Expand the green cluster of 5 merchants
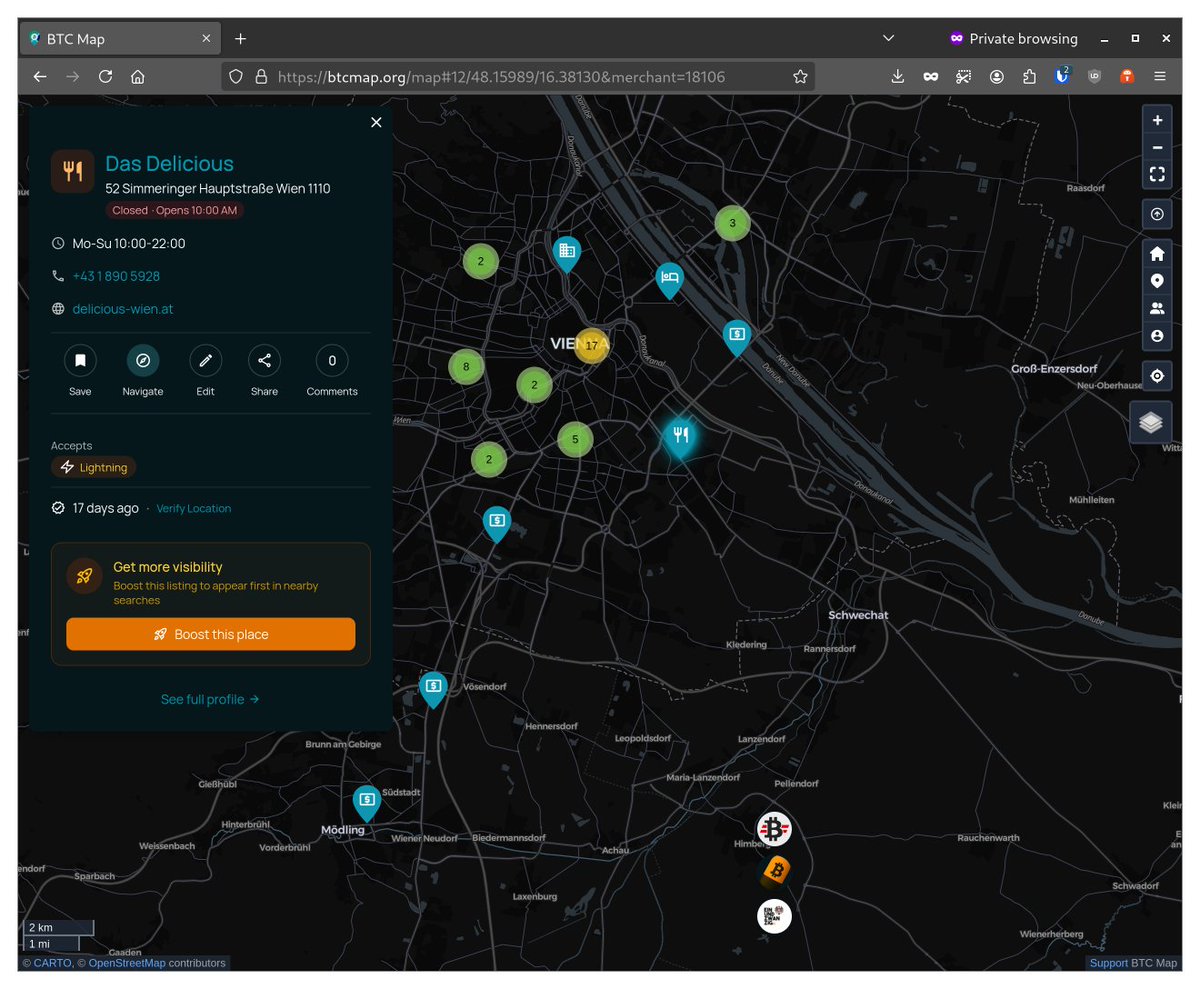Screen dimensions: 1200x989 pos(575,439)
